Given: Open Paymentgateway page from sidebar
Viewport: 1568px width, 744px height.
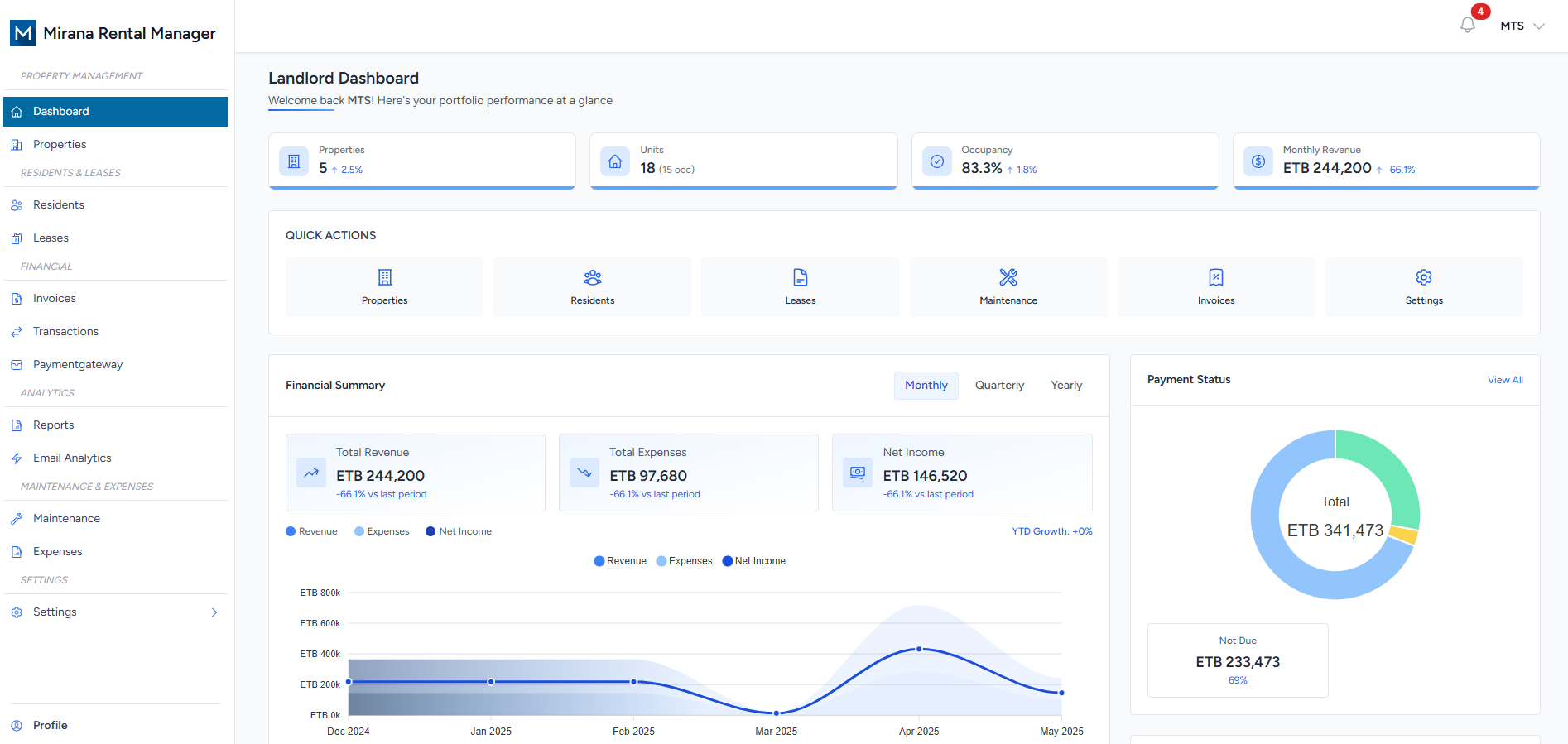Looking at the screenshot, I should 115,365.
